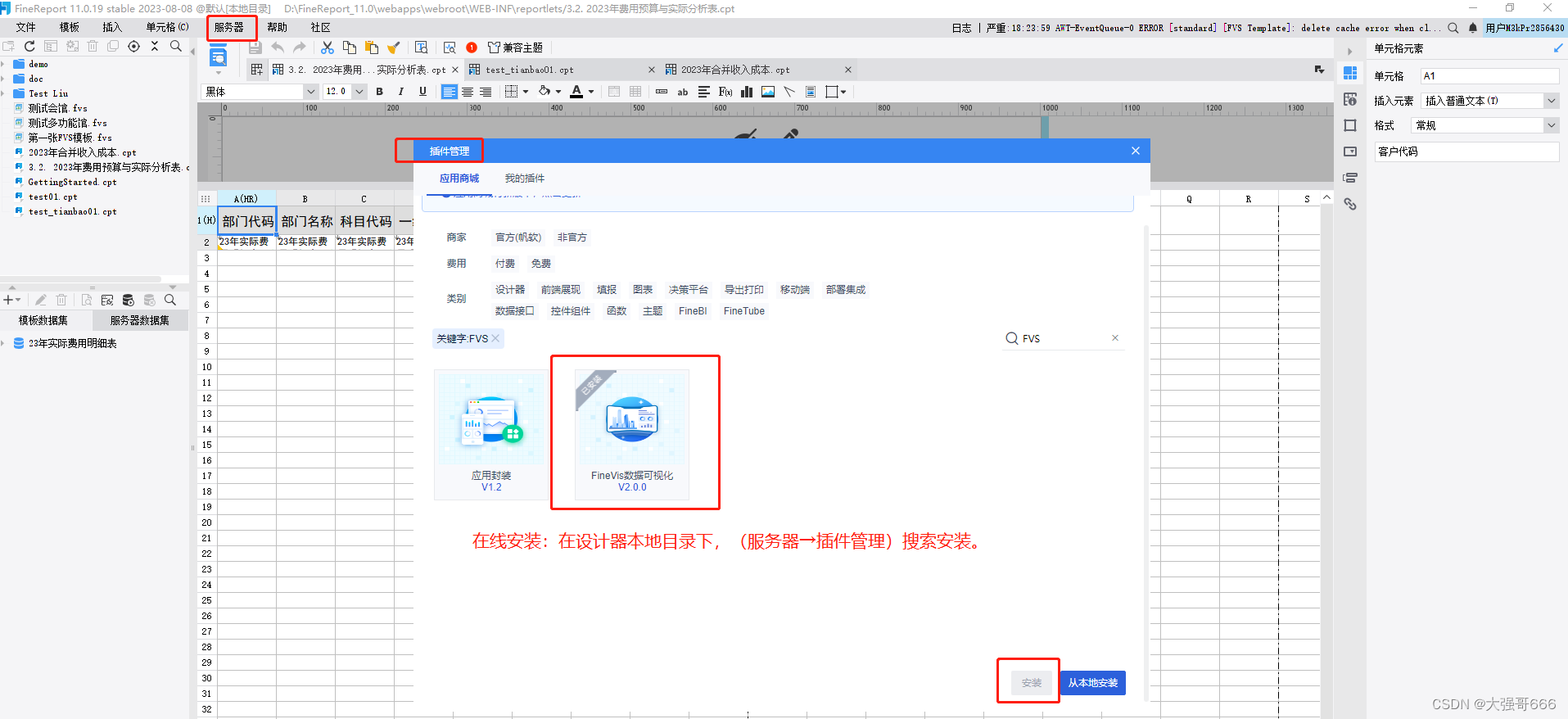Open the font color A swatch

pyautogui.click(x=576, y=92)
